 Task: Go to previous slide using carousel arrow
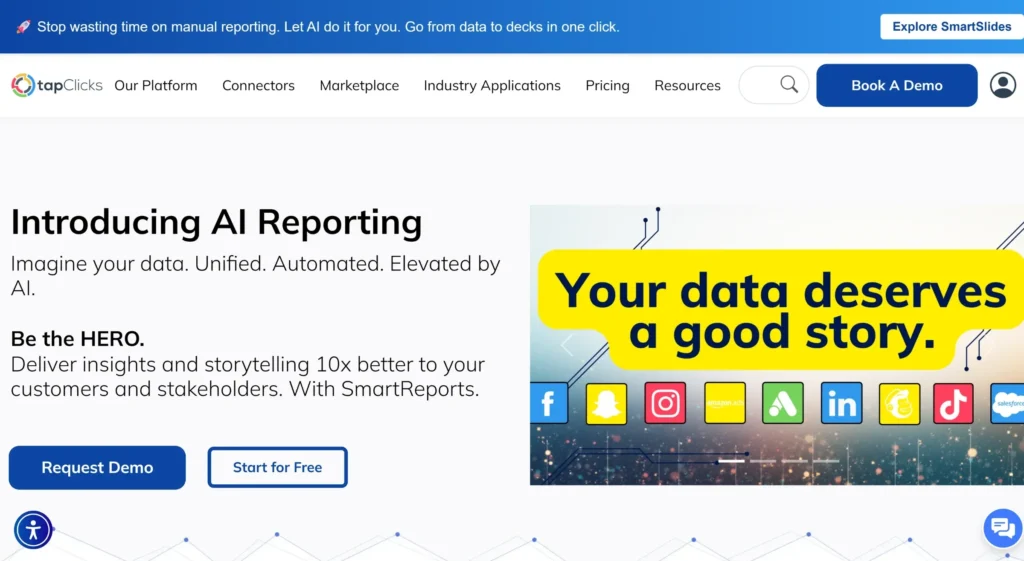point(567,345)
